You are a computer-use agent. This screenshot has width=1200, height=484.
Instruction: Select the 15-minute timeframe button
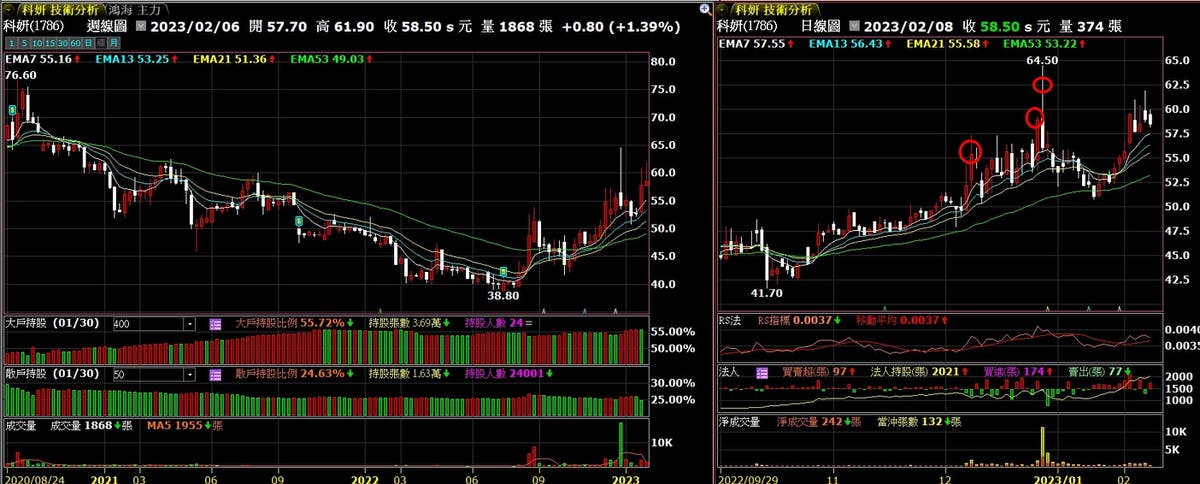tap(50, 43)
